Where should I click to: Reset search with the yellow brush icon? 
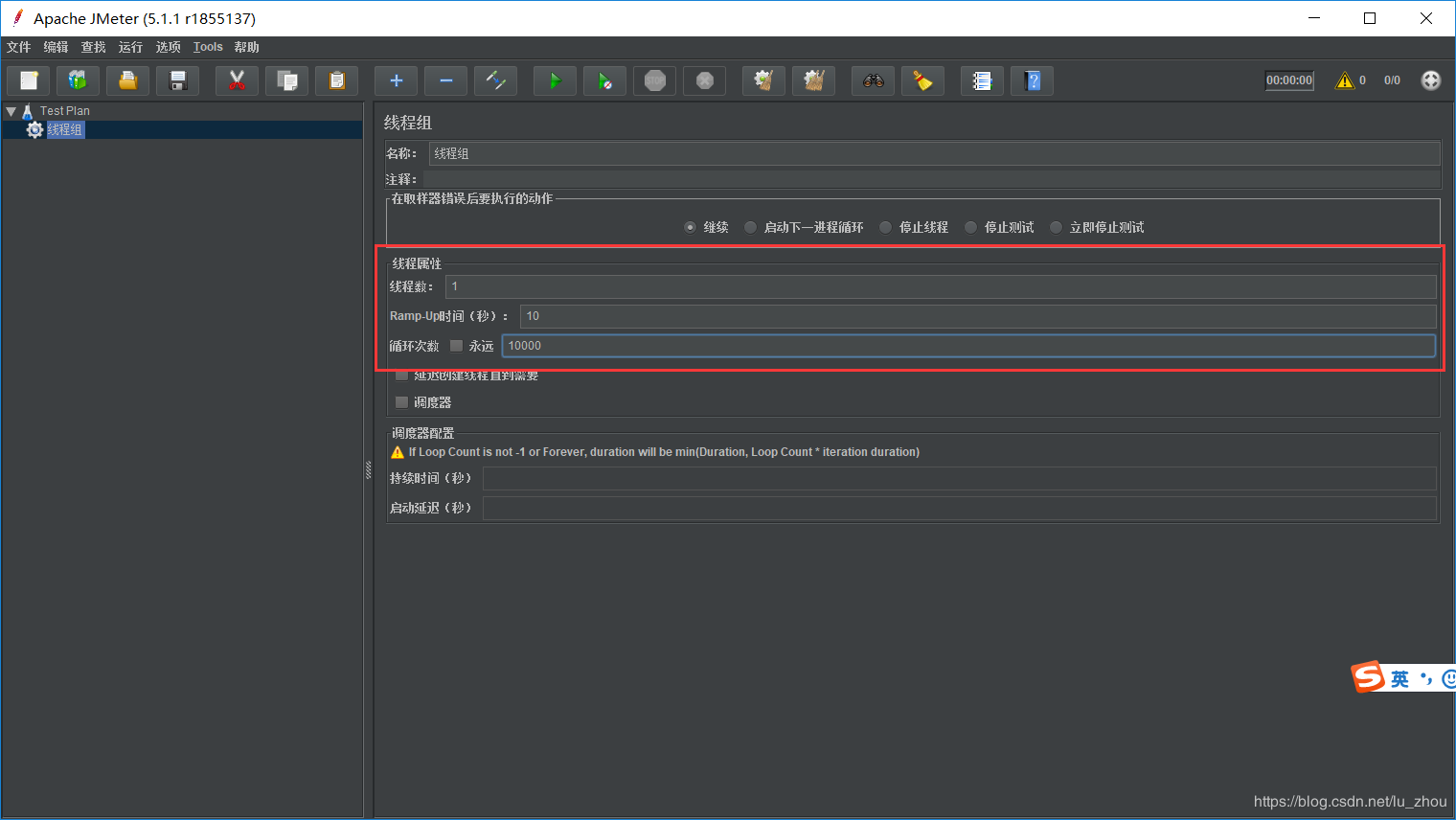pos(923,80)
